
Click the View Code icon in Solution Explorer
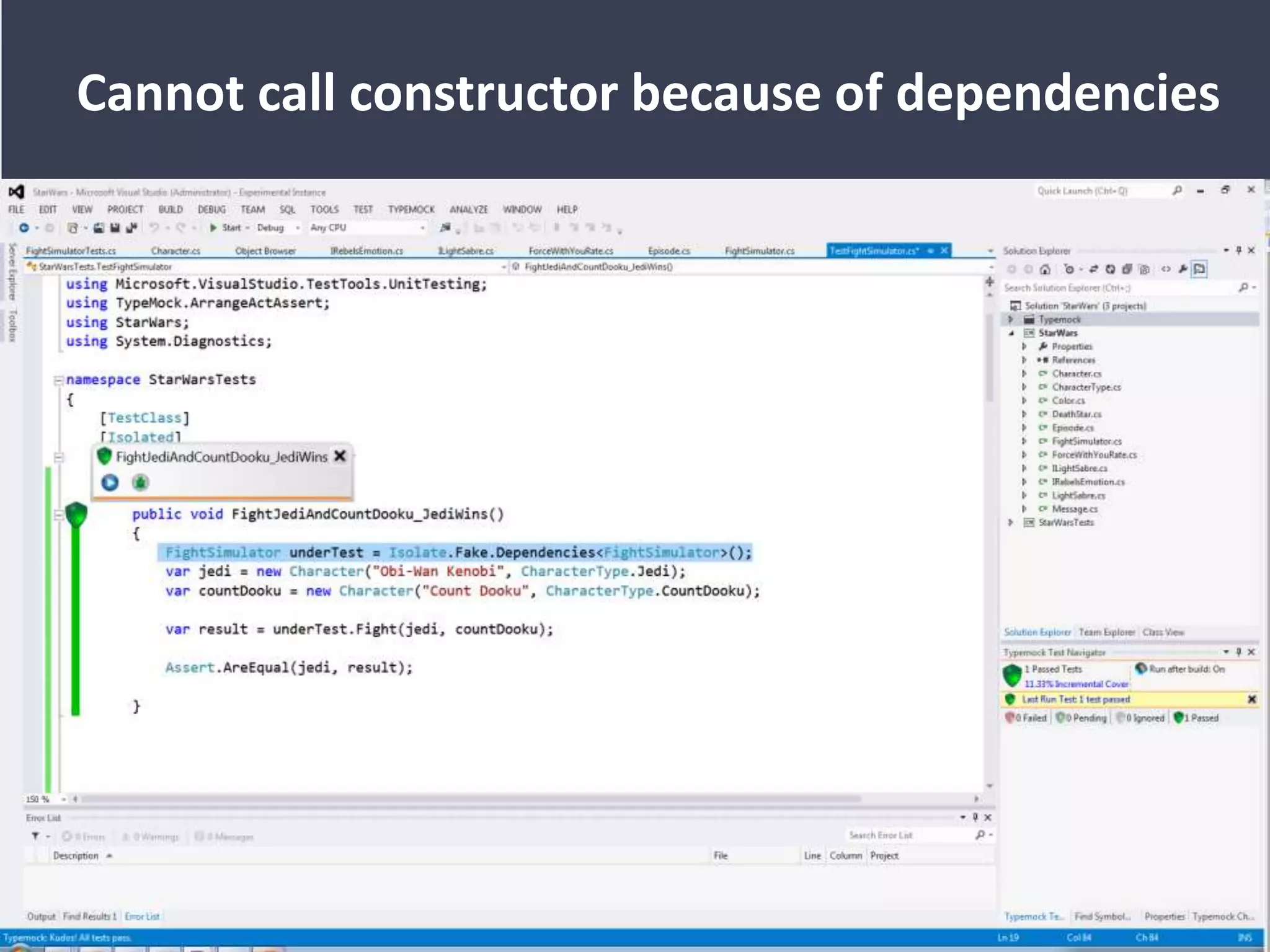[1166, 269]
